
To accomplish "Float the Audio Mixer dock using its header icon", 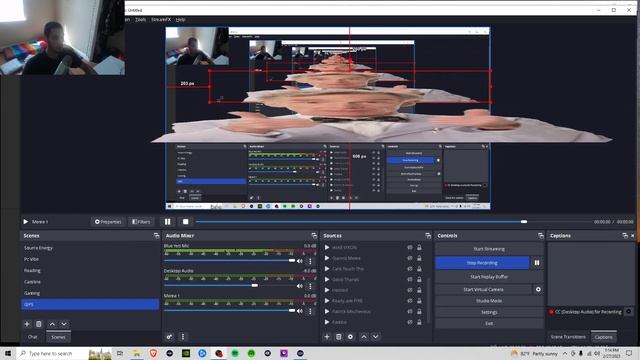I will click(x=314, y=236).
